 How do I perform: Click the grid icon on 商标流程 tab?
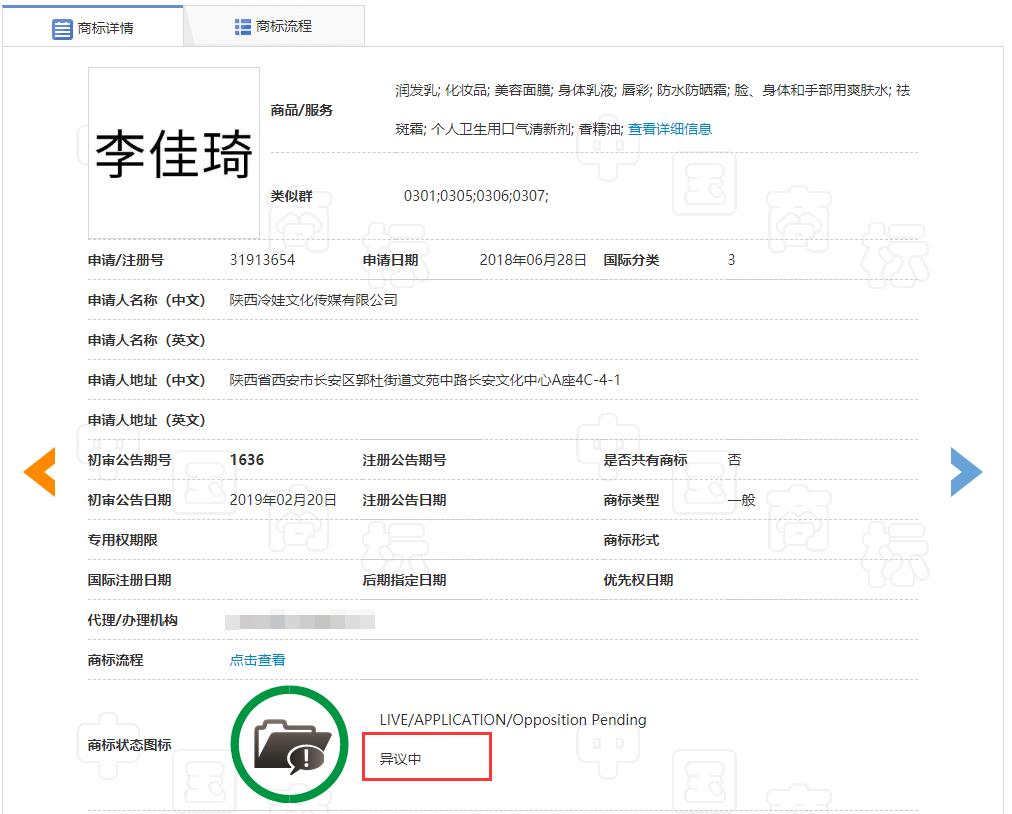243,27
